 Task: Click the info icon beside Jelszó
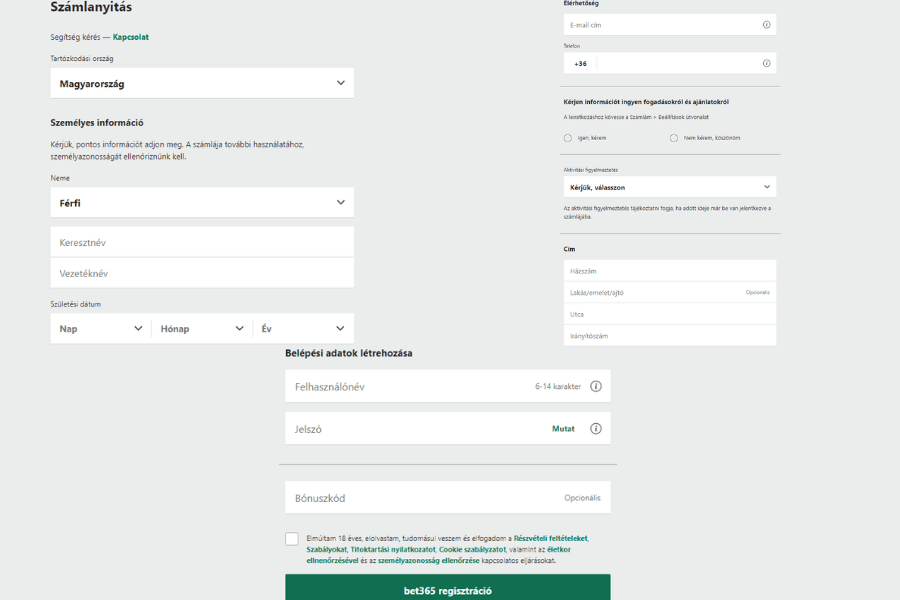(x=596, y=429)
